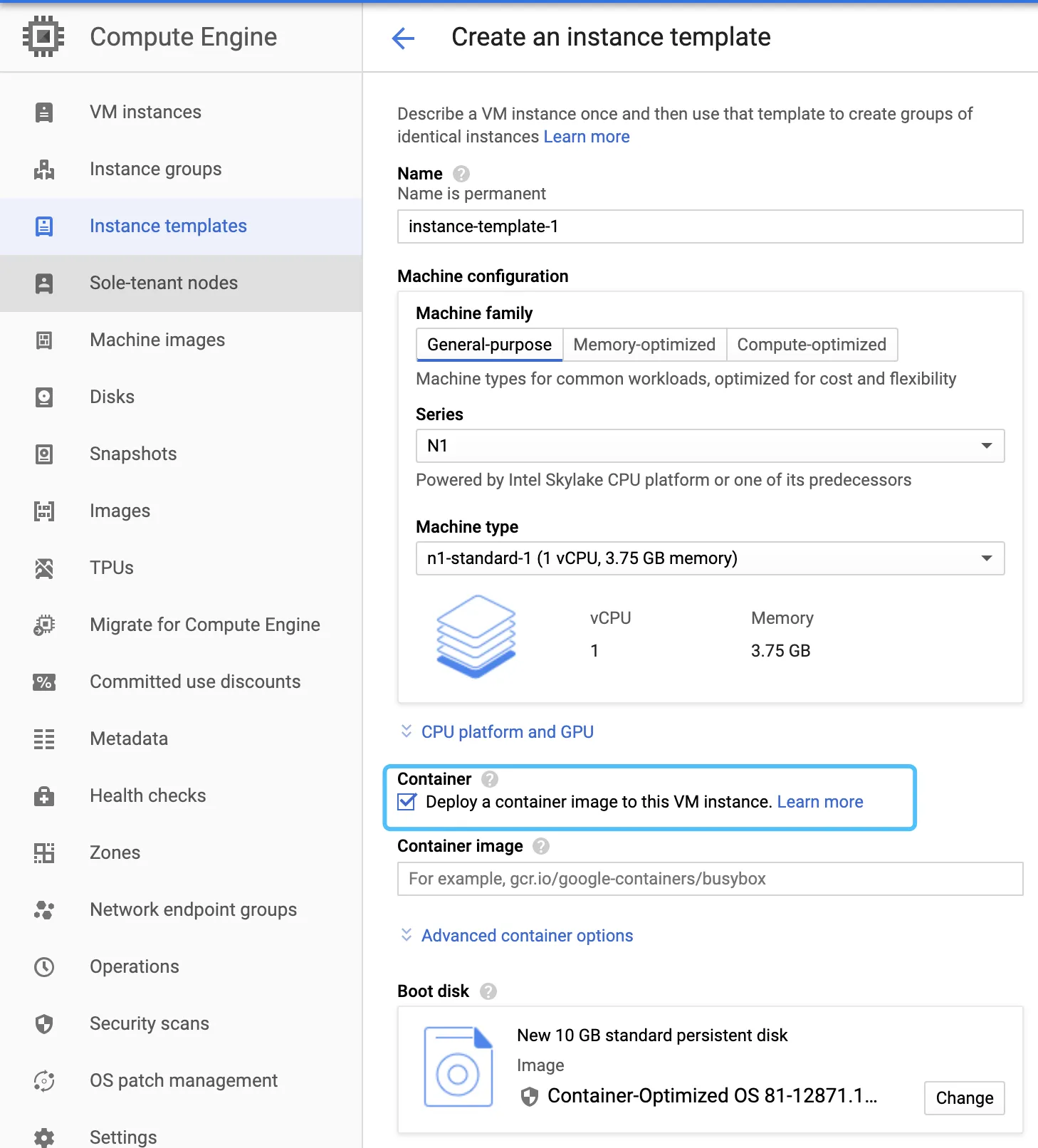Viewport: 1038px width, 1148px height.
Task: Open the Series N1 dropdown
Action: click(x=710, y=446)
